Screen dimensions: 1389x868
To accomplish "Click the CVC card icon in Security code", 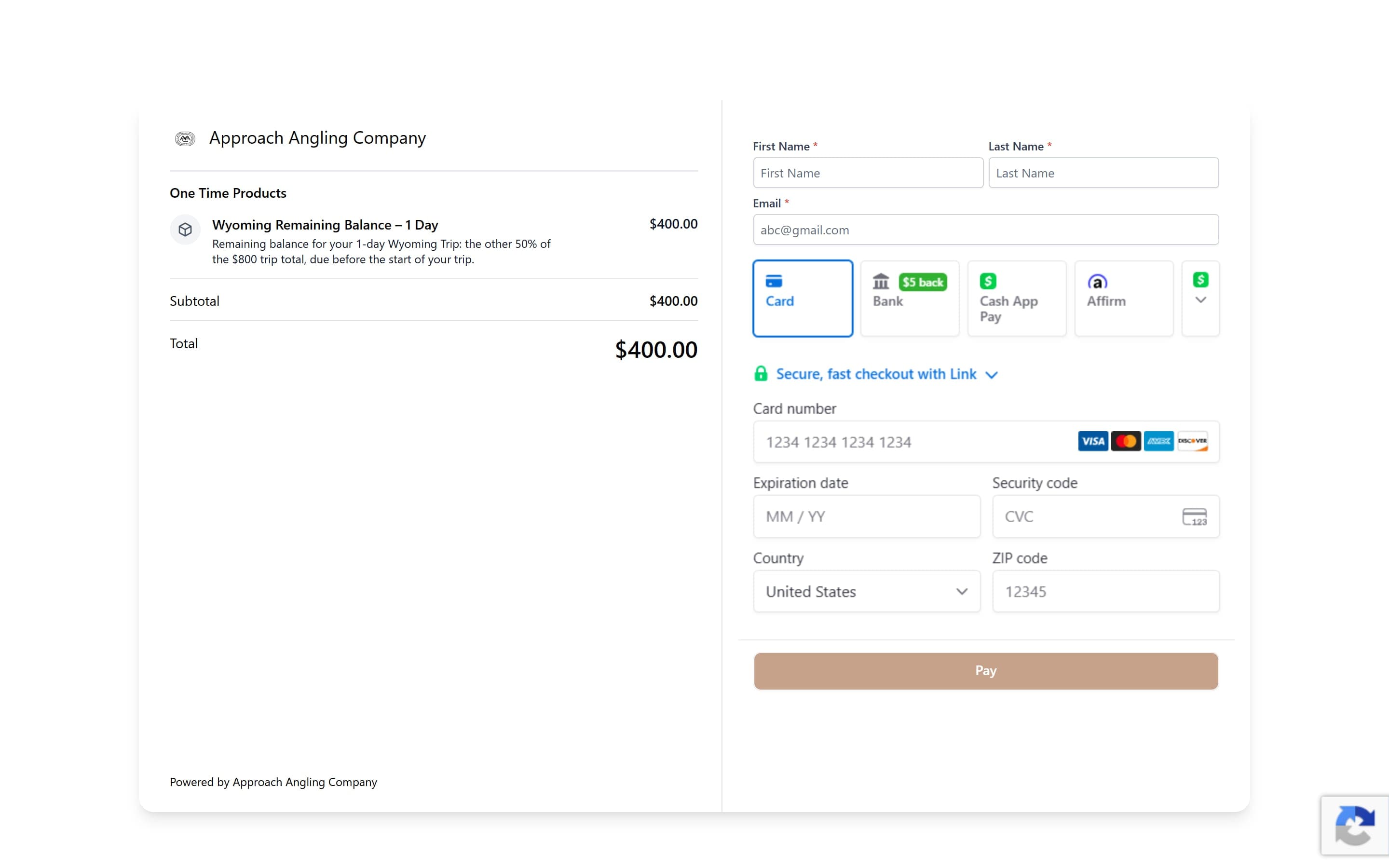I will pos(1195,516).
